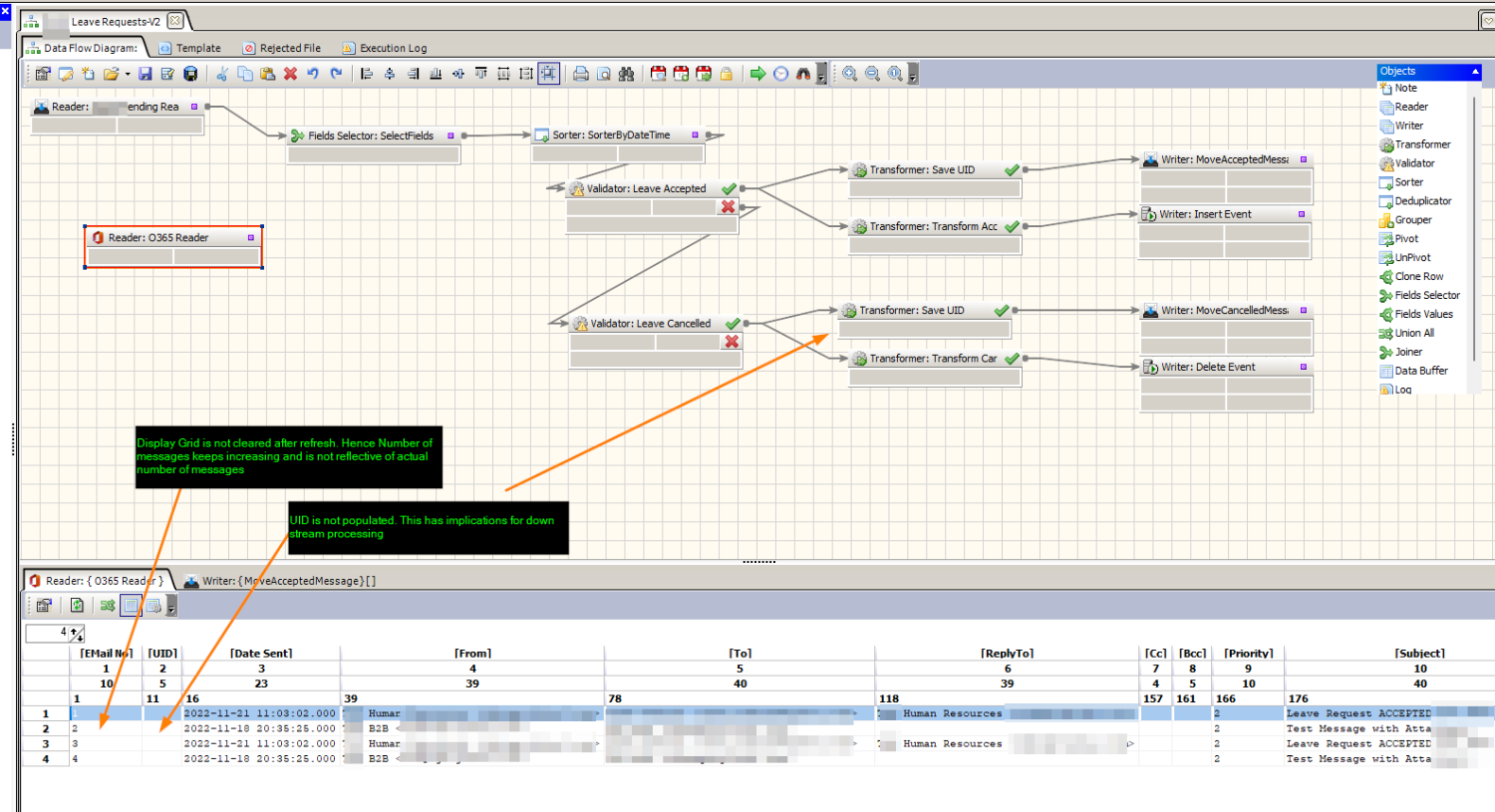Click the [UID] column header
1495x812 pixels.
click(x=162, y=654)
